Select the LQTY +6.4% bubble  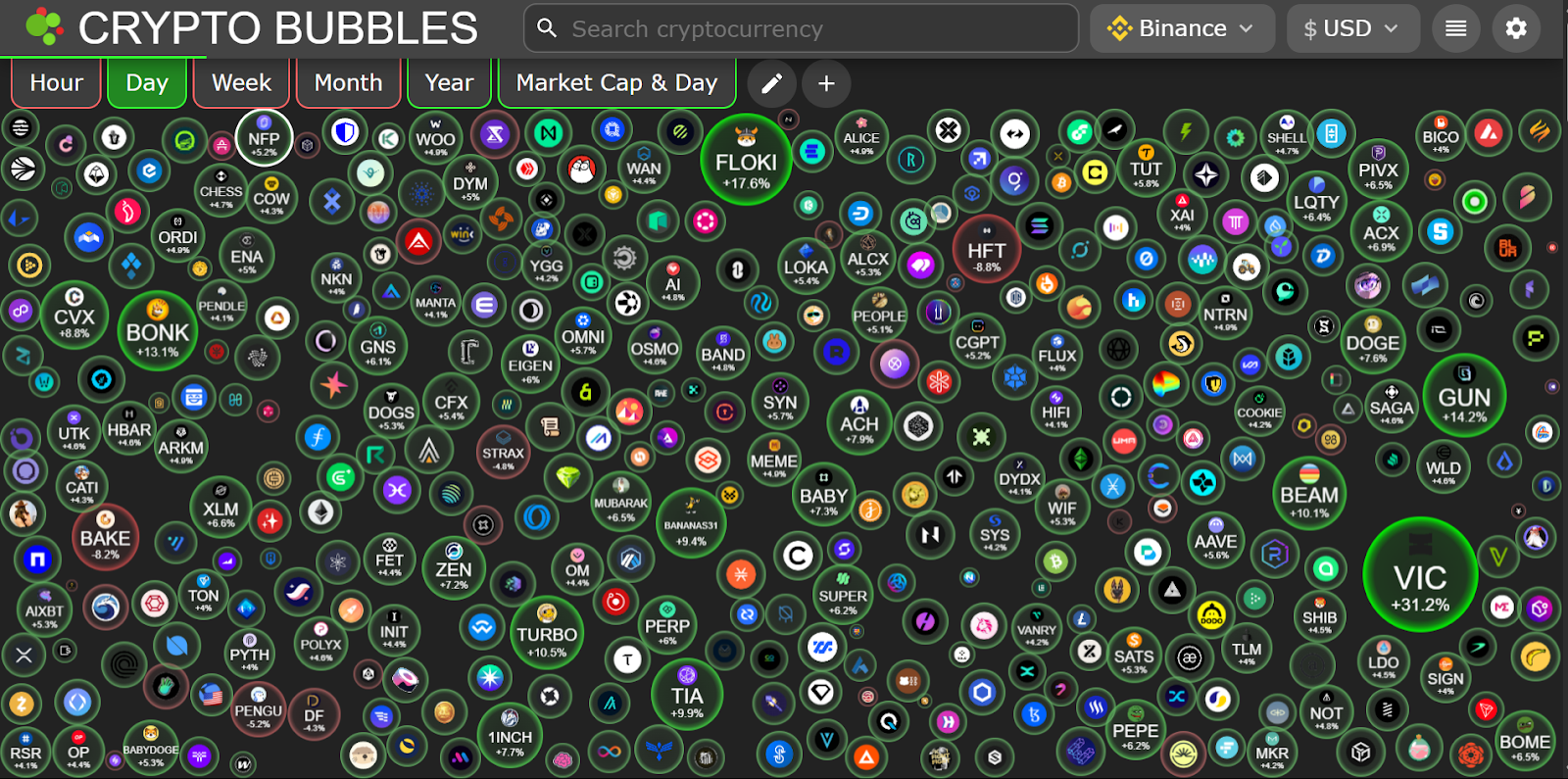tap(1316, 200)
